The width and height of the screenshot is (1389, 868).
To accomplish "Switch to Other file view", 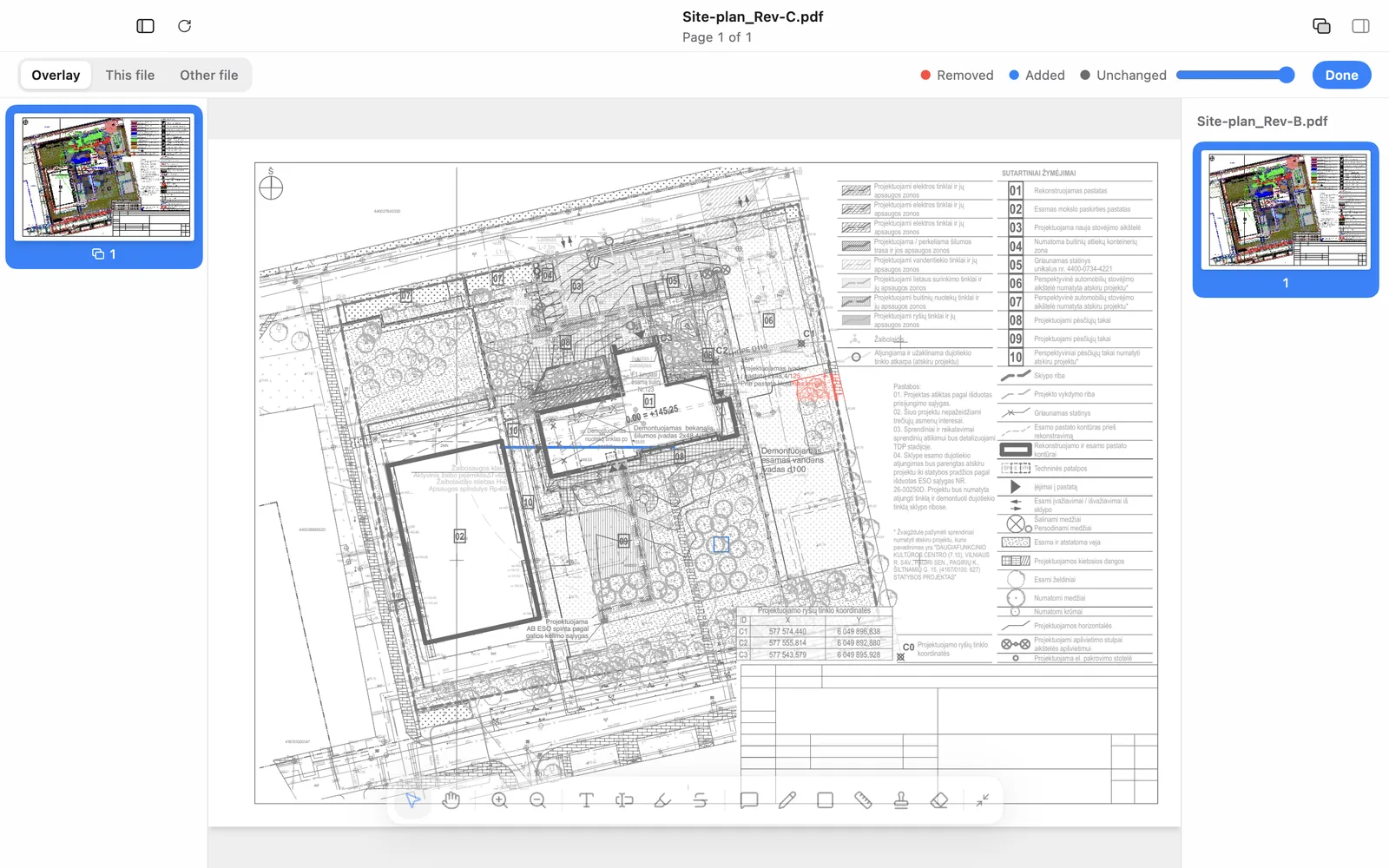I will [x=209, y=76].
